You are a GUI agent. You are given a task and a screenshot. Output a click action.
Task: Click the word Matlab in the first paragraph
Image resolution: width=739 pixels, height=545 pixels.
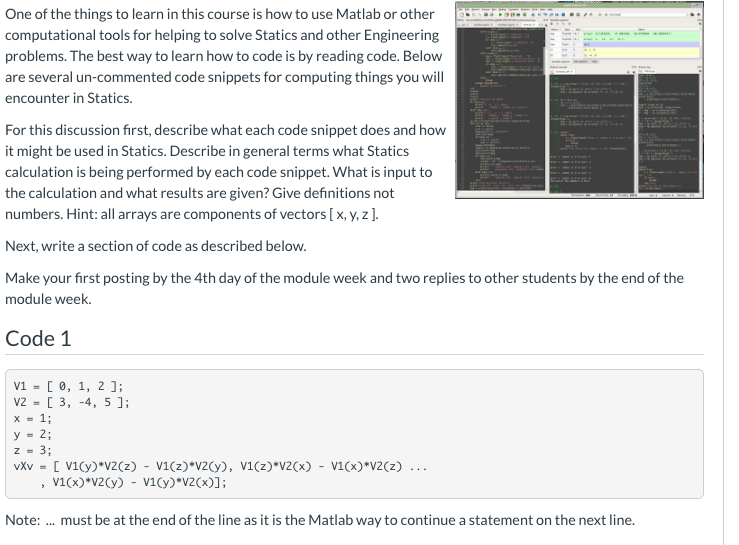[x=358, y=14]
